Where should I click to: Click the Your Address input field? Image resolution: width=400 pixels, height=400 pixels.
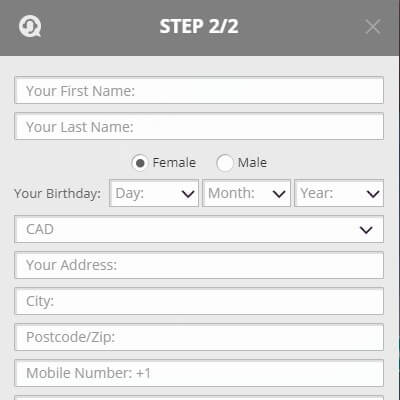[x=199, y=265]
